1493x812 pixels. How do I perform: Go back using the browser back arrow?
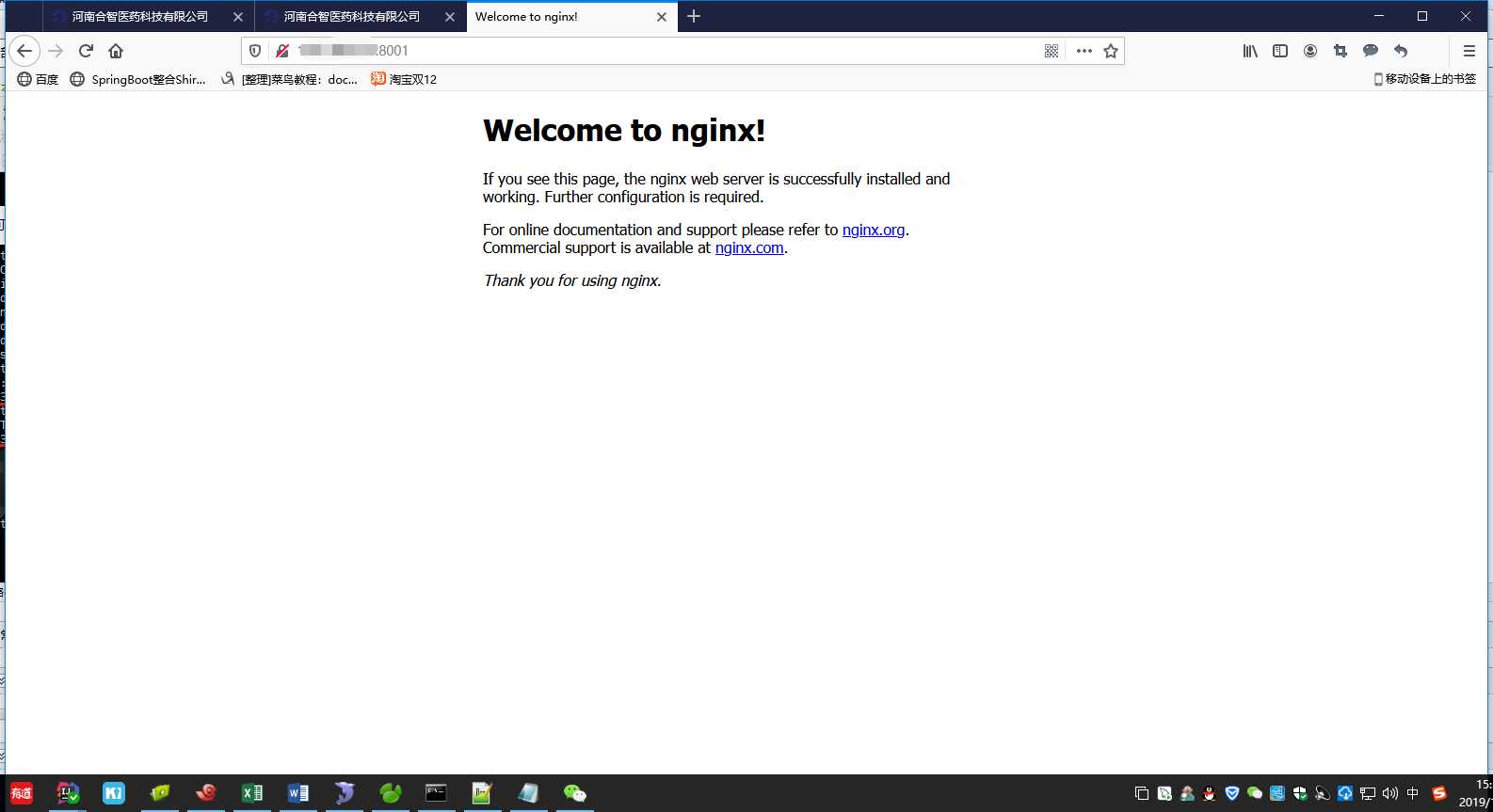pos(25,51)
